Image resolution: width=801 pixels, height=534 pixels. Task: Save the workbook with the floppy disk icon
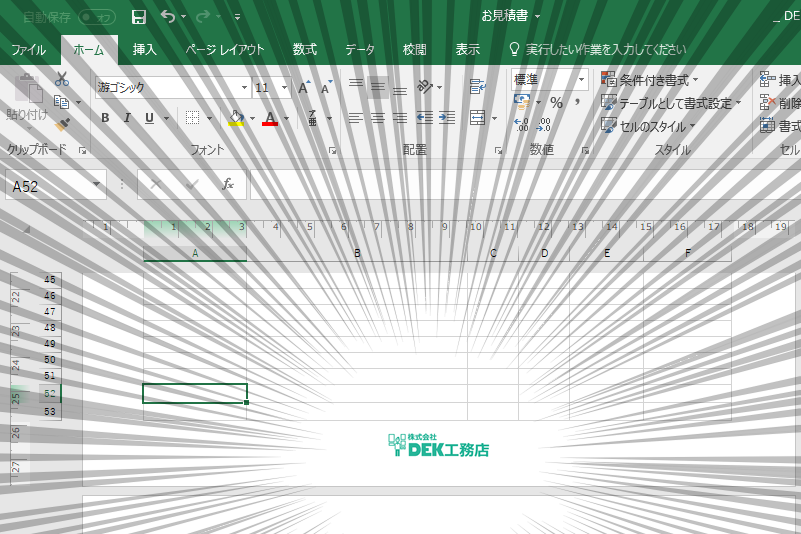click(138, 17)
